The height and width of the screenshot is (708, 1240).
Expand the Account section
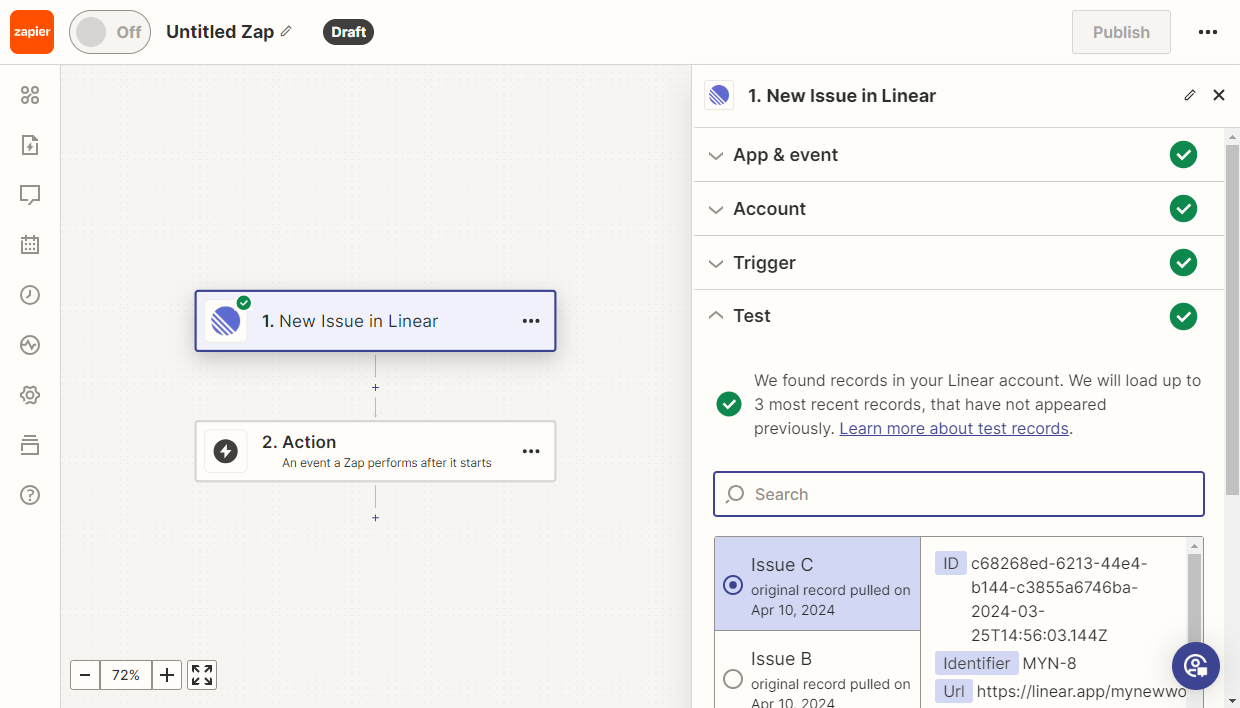[x=769, y=209]
